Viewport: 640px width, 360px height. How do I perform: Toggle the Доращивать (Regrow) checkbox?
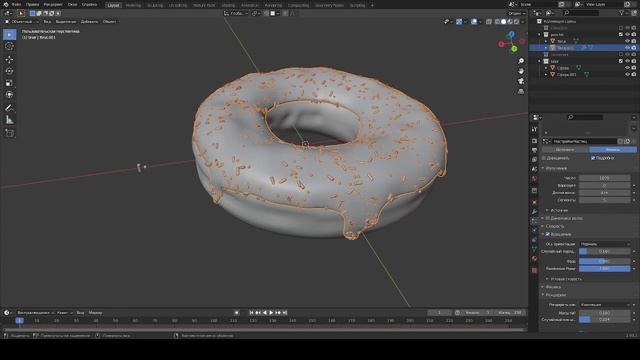tap(544, 158)
